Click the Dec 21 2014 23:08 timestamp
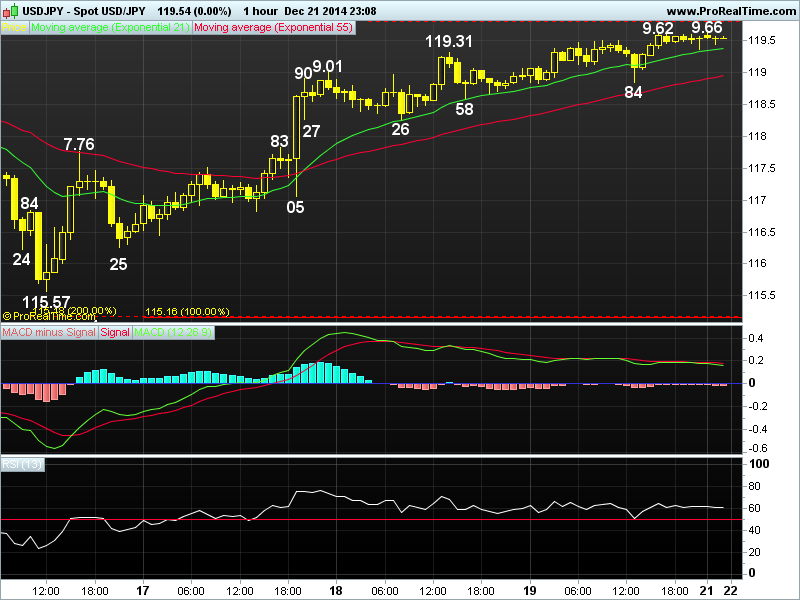 click(x=330, y=11)
